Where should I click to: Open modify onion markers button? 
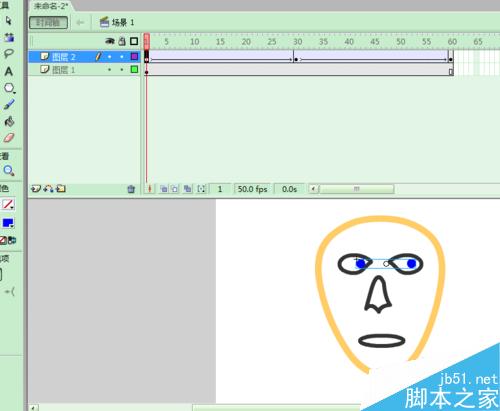tap(201, 189)
